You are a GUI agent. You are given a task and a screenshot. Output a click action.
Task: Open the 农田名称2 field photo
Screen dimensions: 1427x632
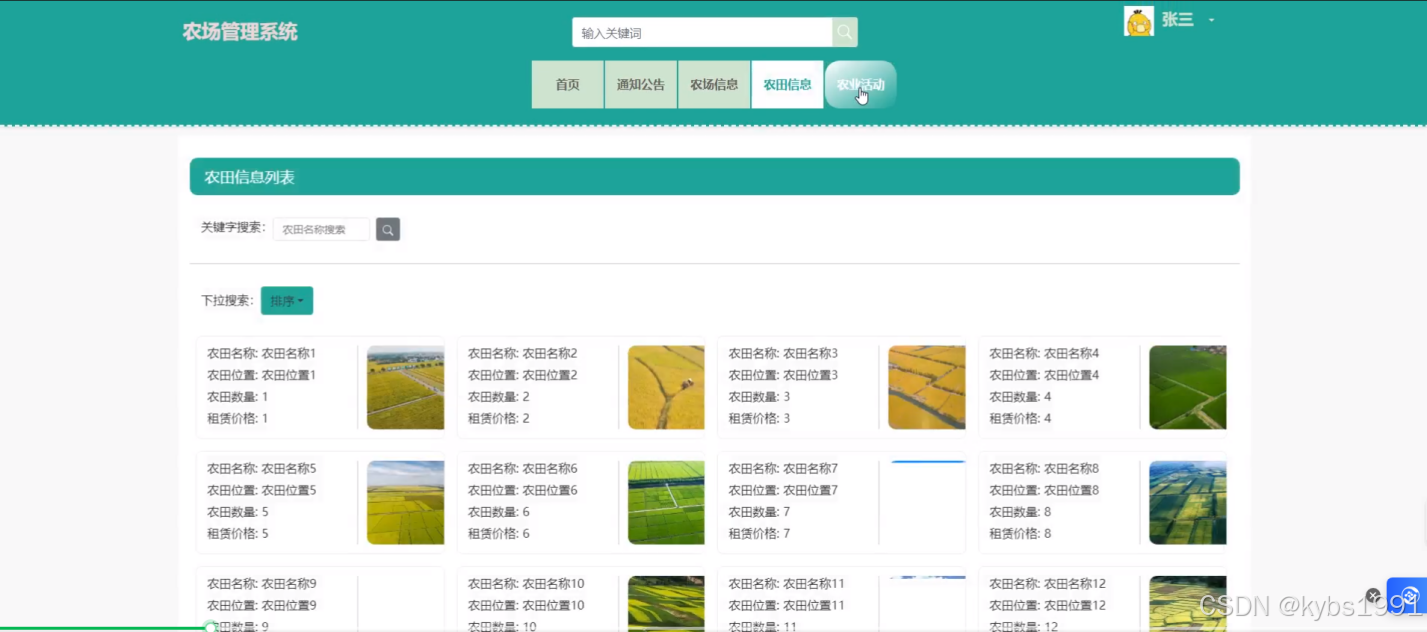pyautogui.click(x=666, y=387)
